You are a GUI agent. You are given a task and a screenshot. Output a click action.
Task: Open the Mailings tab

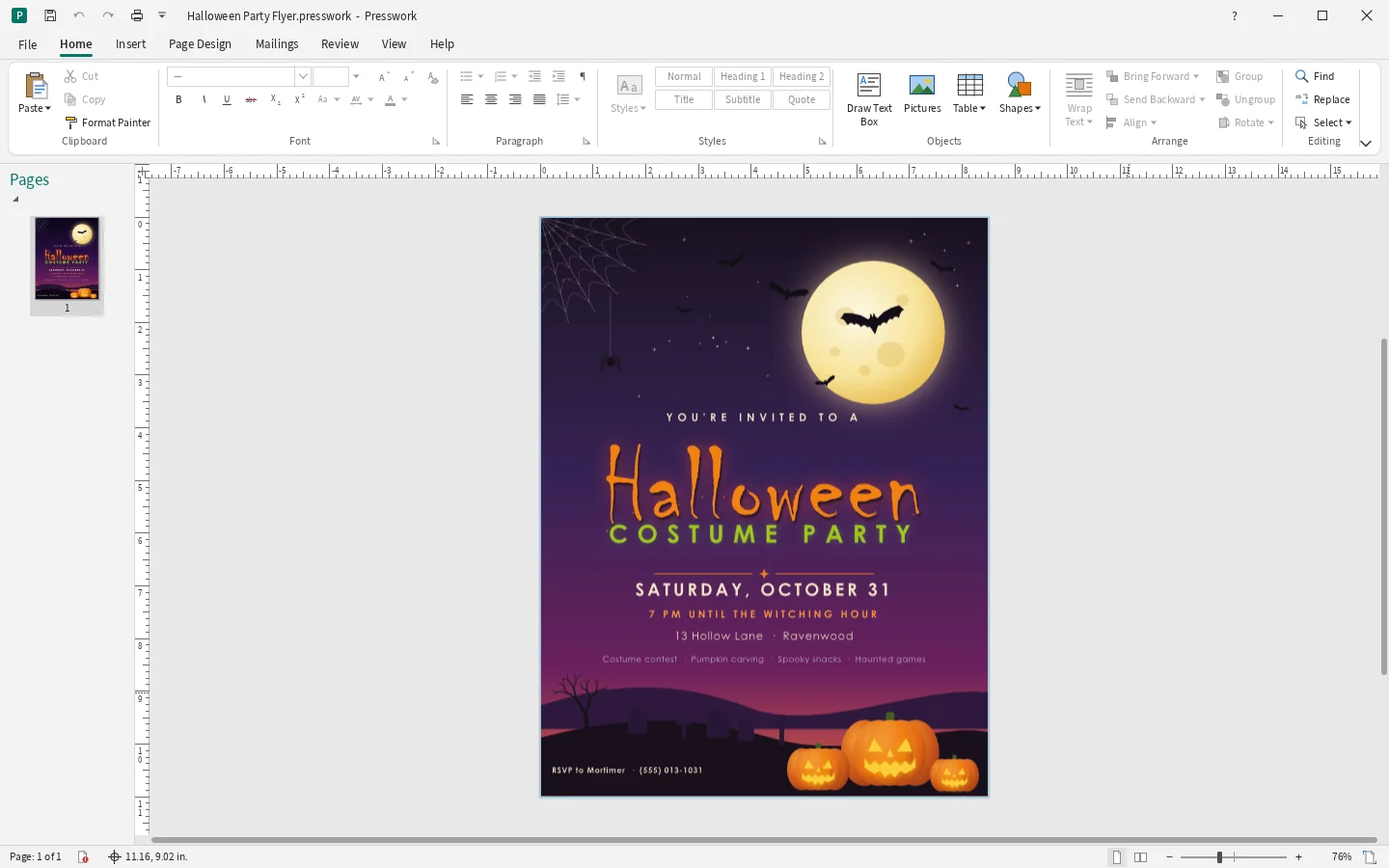277,44
